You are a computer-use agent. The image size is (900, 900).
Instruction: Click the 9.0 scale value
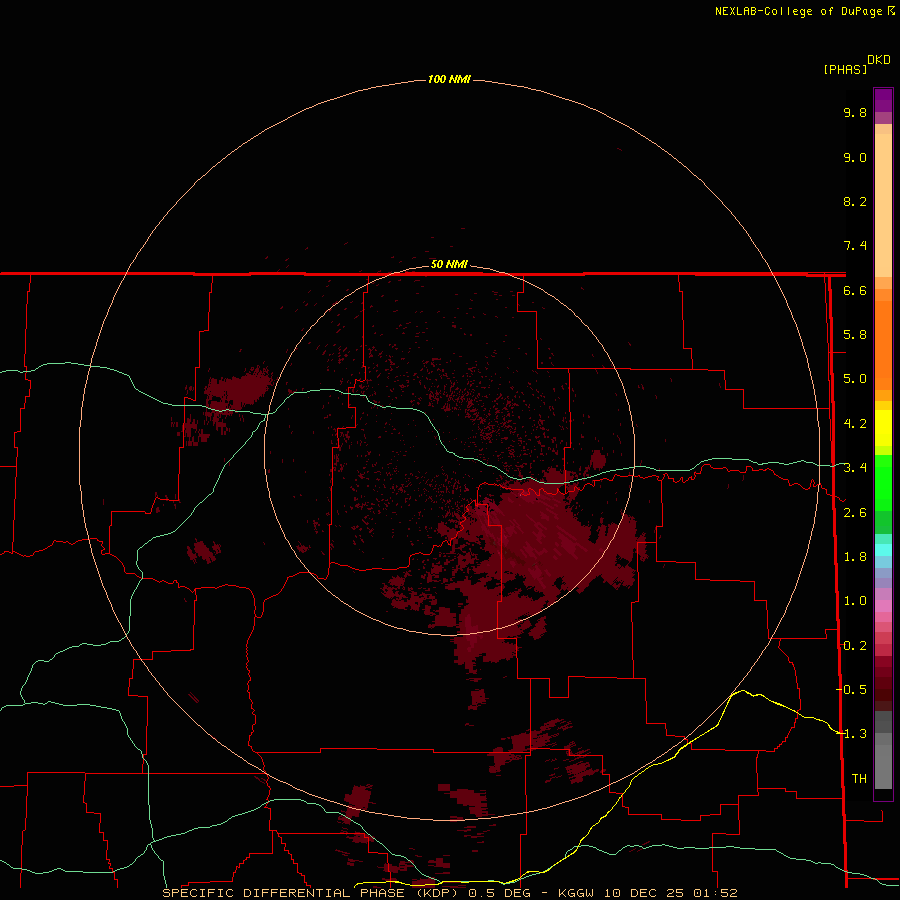[x=855, y=157]
